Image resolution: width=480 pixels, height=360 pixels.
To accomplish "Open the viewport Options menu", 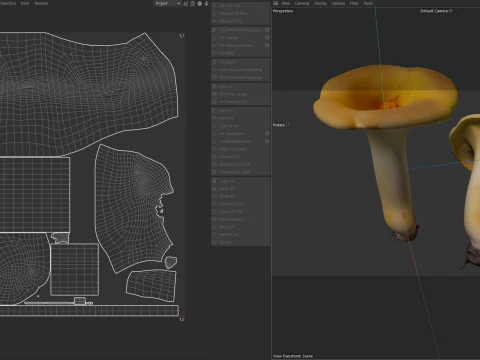I will 338,3.
